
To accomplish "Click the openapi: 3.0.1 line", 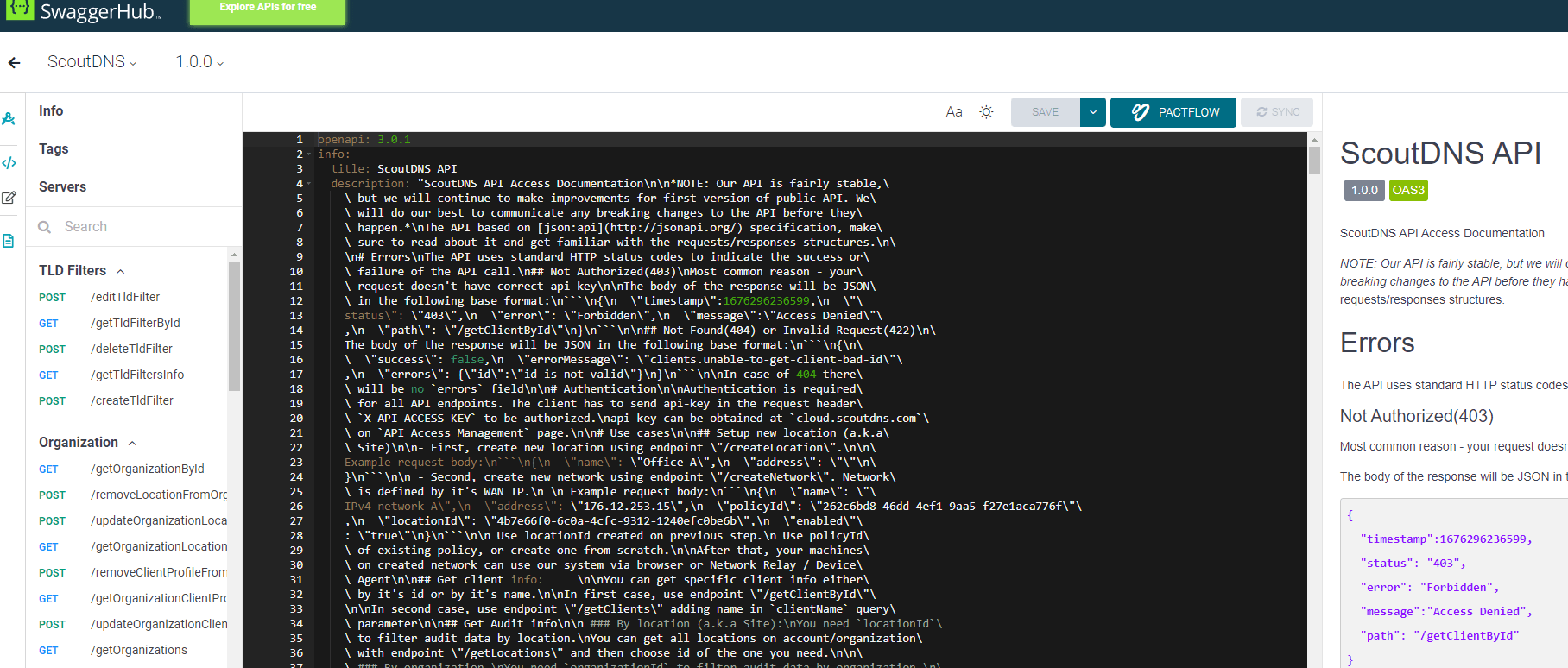I will coord(364,139).
